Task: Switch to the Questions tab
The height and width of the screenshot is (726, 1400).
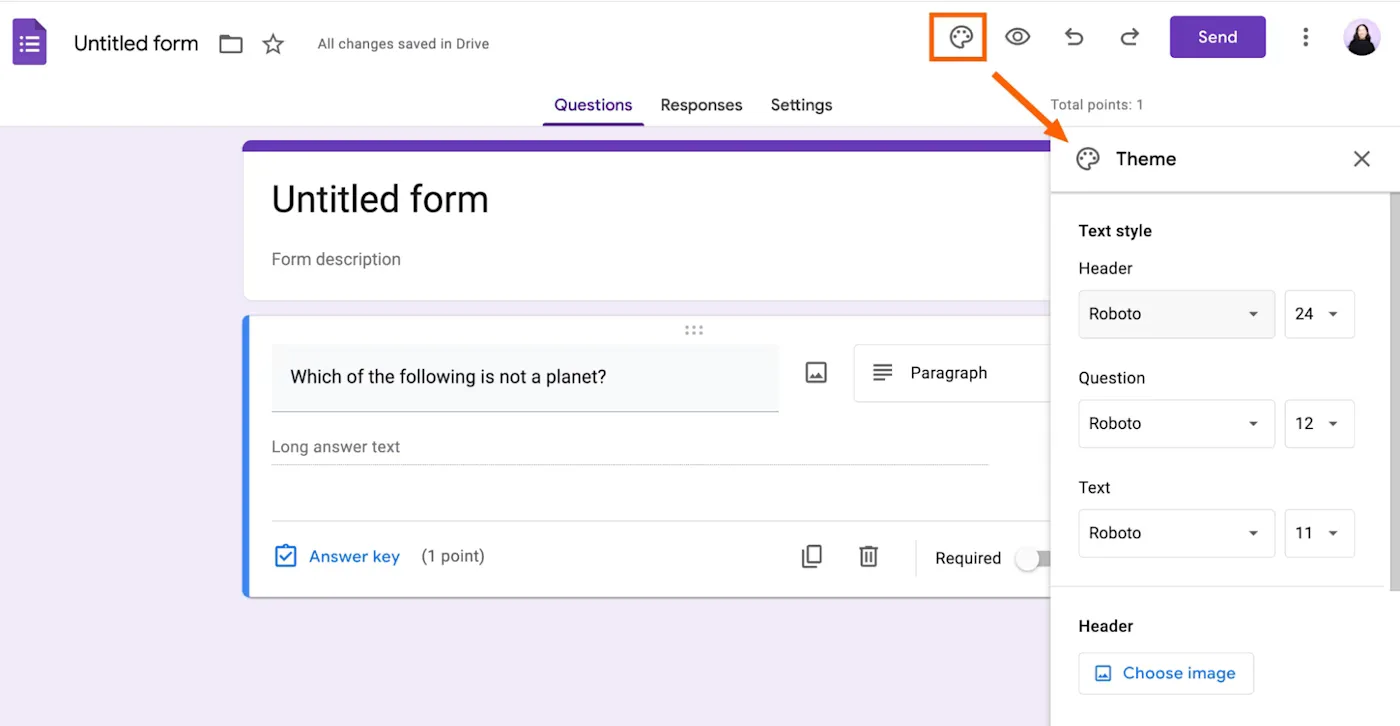Action: click(593, 105)
